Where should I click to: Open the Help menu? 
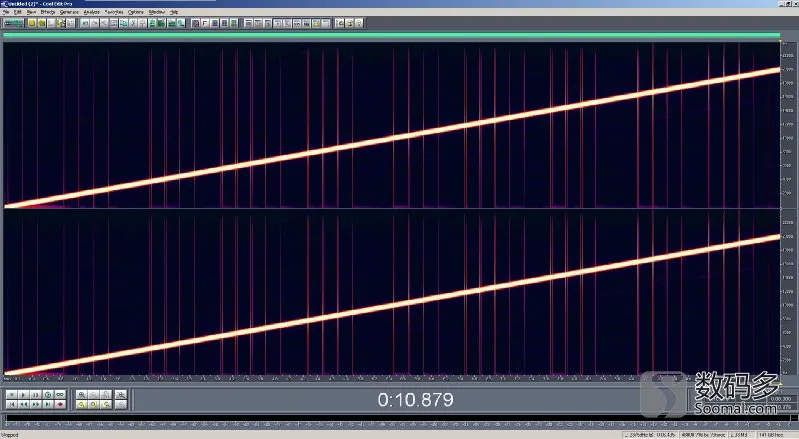point(174,12)
